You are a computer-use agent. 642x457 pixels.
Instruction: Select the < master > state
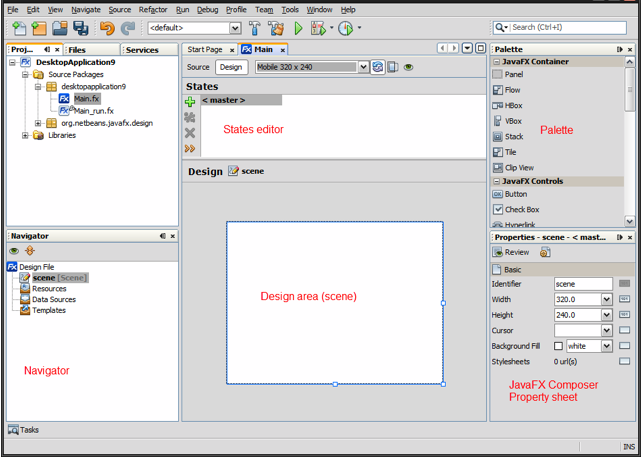coord(241,100)
